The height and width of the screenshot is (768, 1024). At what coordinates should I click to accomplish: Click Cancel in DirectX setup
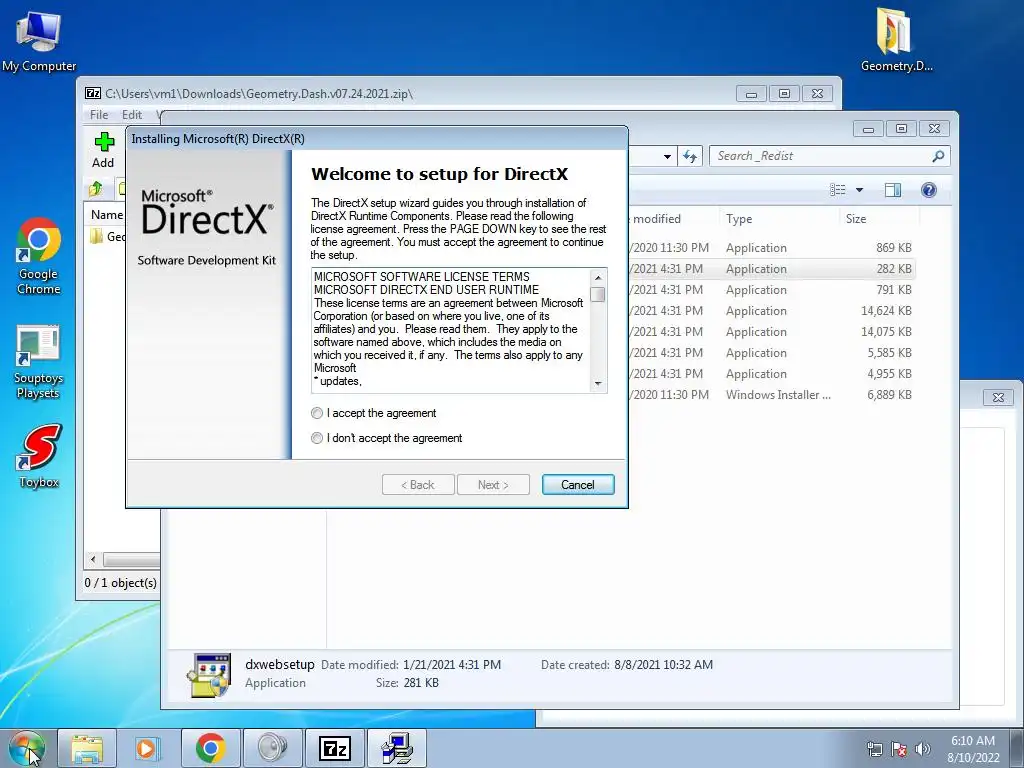click(x=578, y=485)
